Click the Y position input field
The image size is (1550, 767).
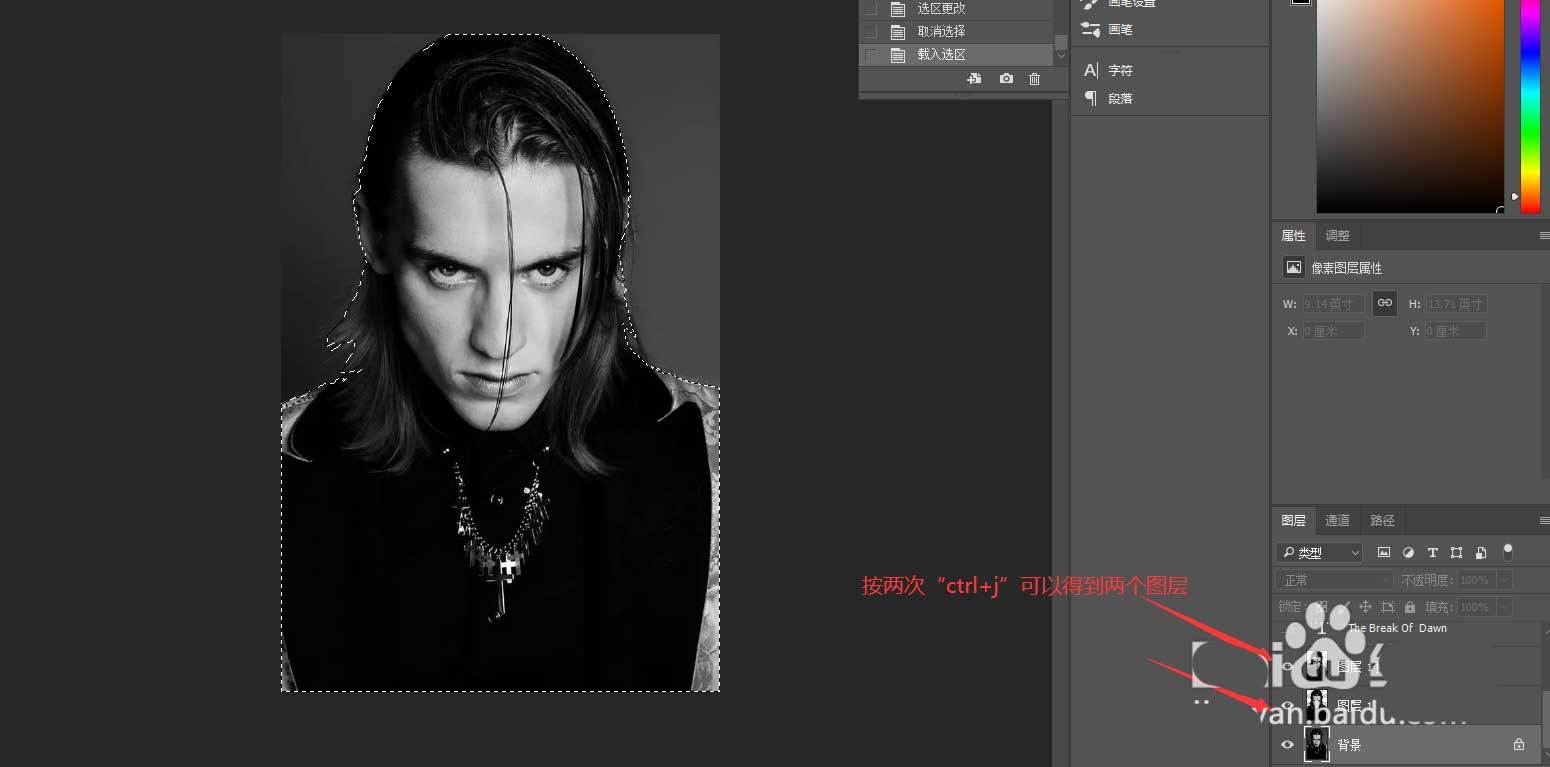[x=1456, y=331]
